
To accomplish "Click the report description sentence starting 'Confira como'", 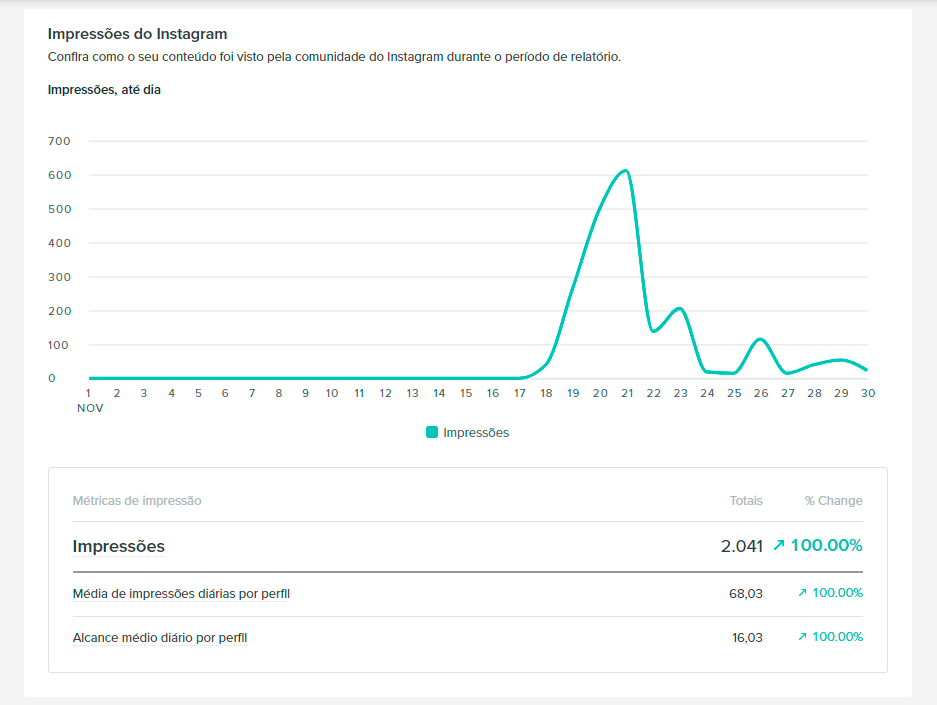I will click(x=334, y=57).
